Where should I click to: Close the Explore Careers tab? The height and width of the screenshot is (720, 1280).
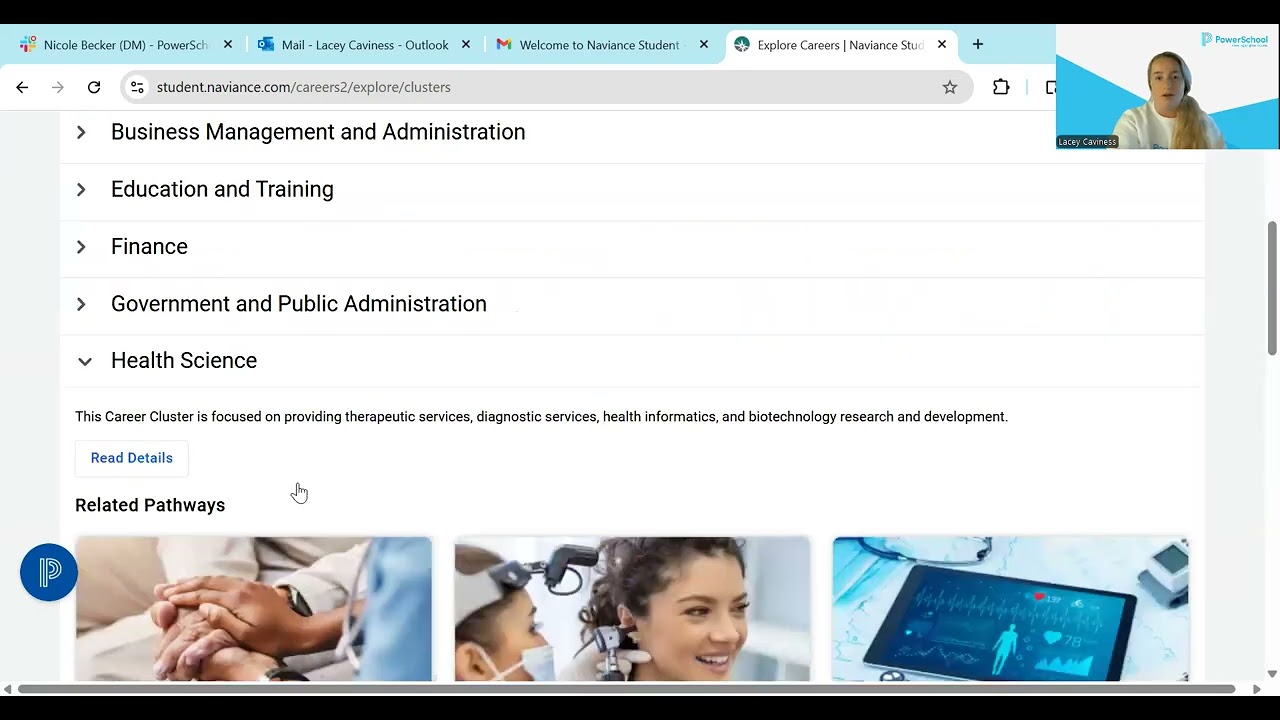coord(942,44)
